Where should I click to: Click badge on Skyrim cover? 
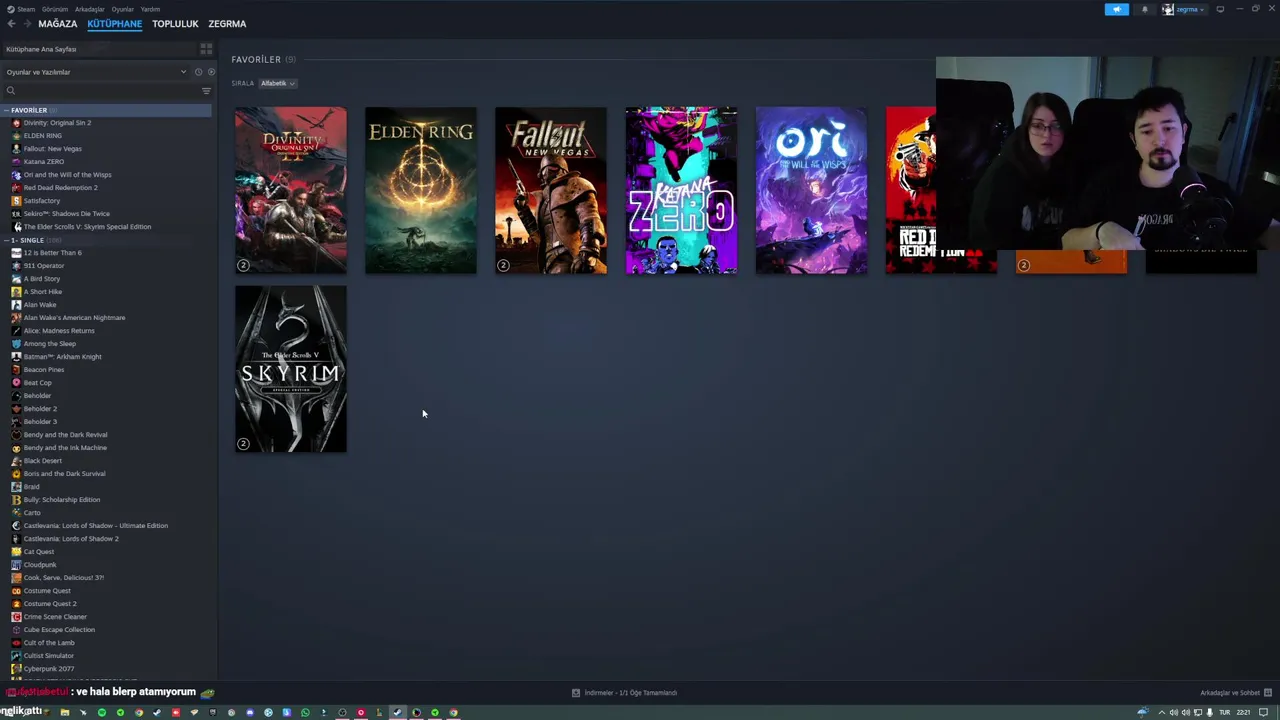pos(243,444)
